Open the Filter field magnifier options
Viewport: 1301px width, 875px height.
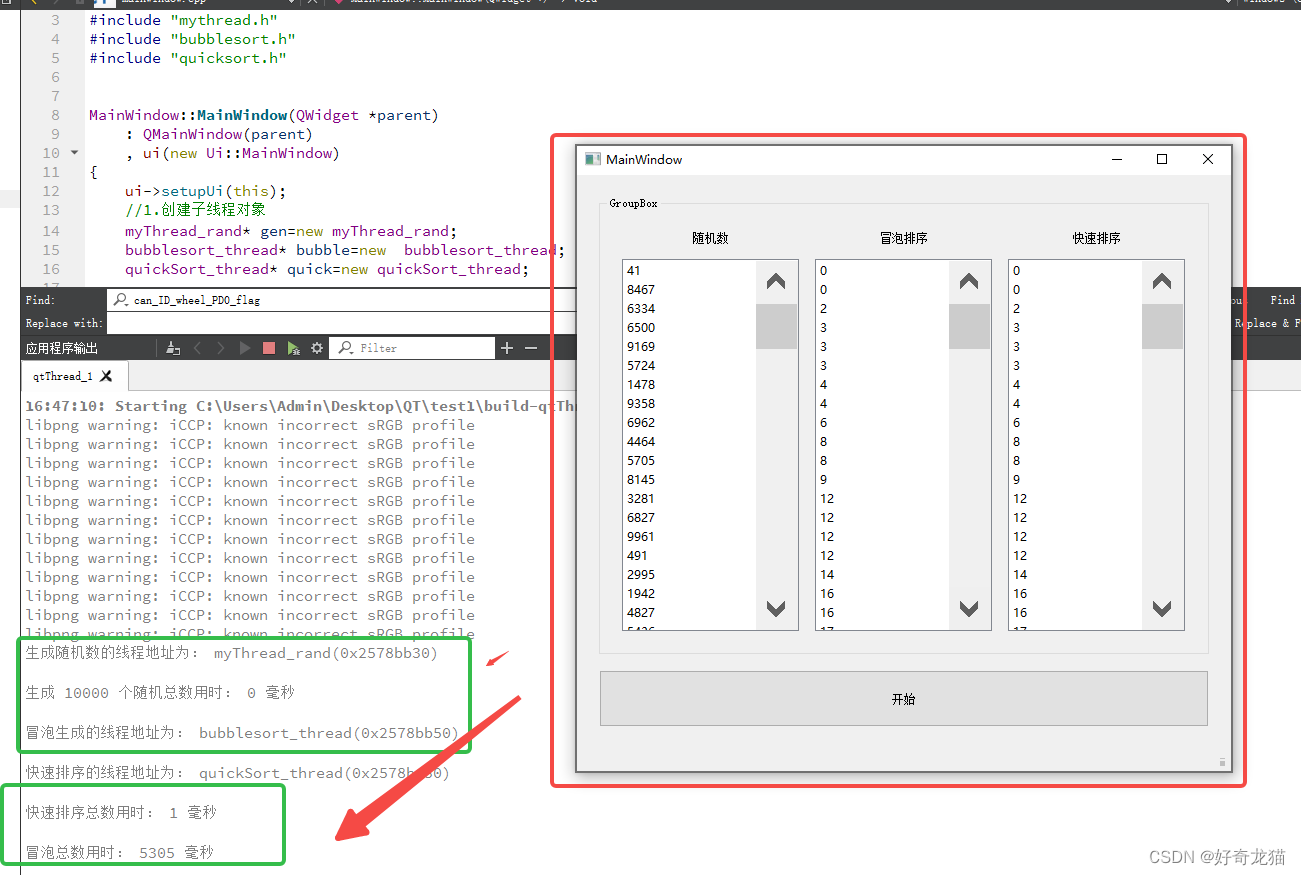[346, 348]
